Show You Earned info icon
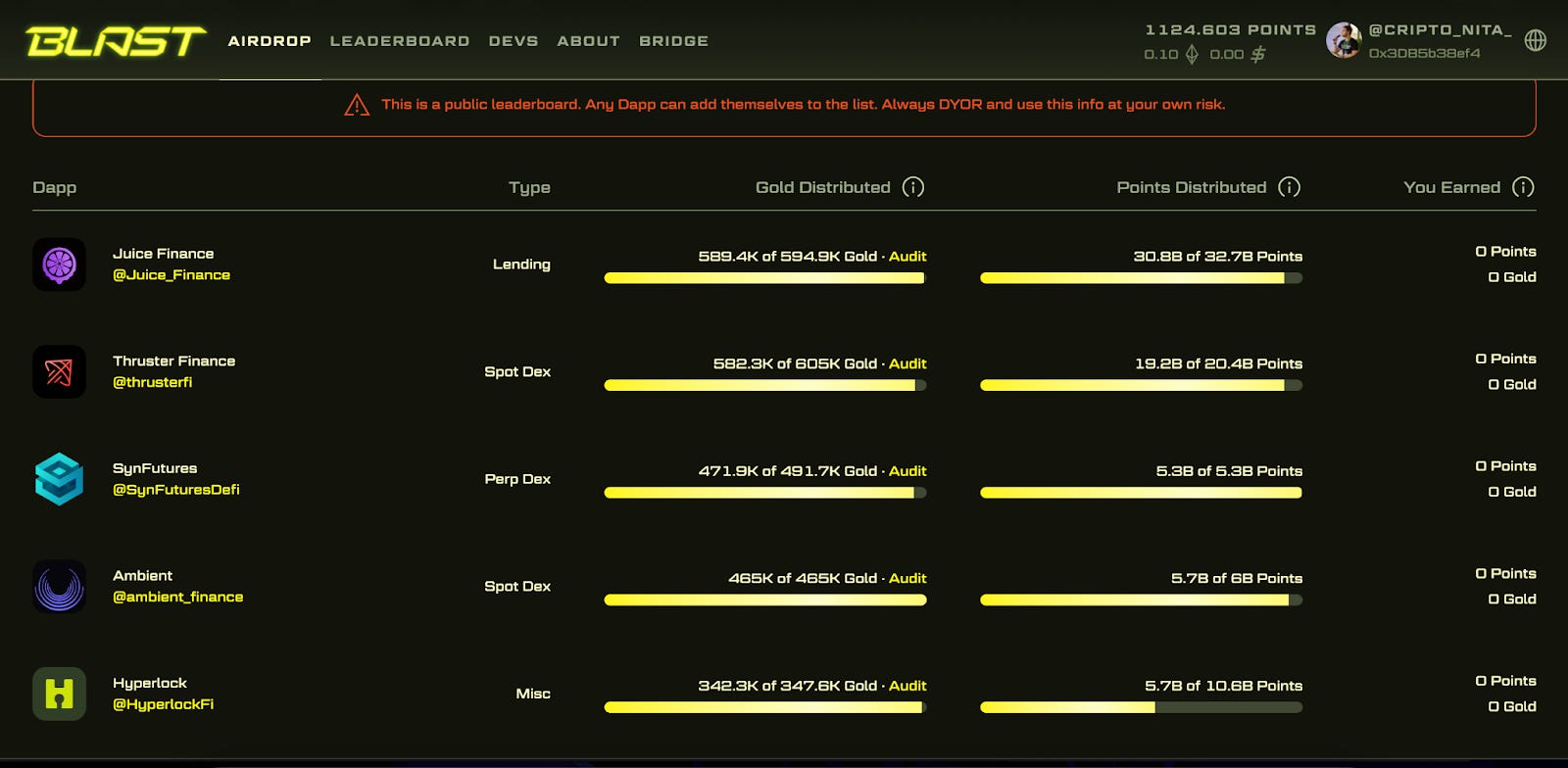1568x768 pixels. tap(1523, 187)
